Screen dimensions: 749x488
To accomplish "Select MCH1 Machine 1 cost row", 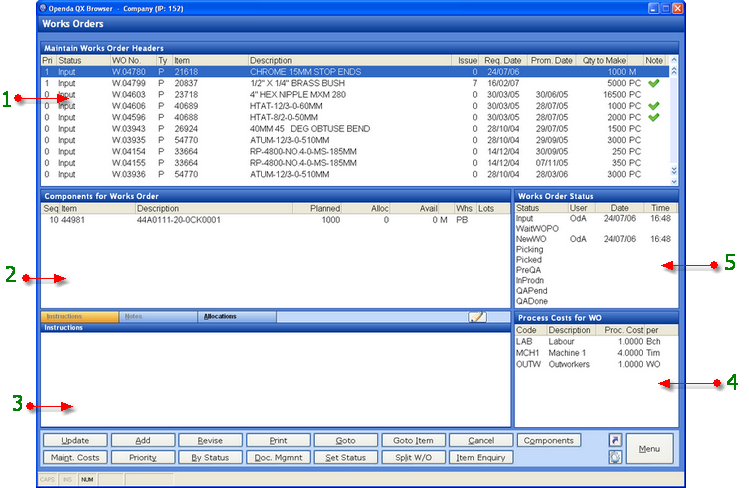I will coord(596,353).
